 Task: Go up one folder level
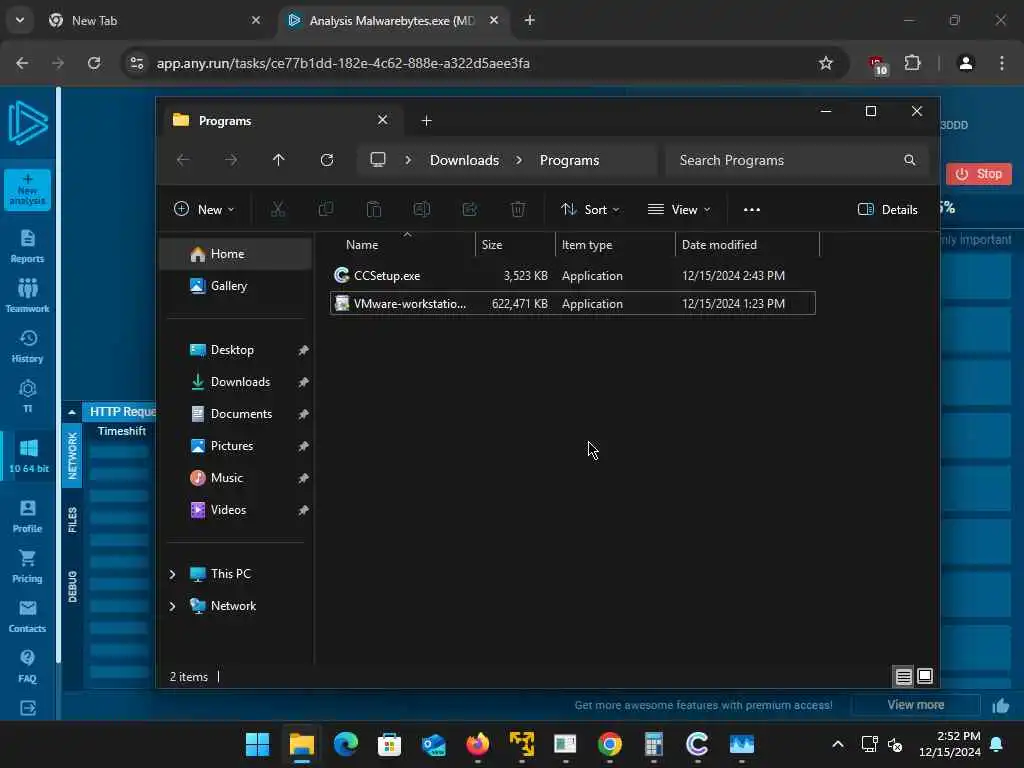[279, 160]
